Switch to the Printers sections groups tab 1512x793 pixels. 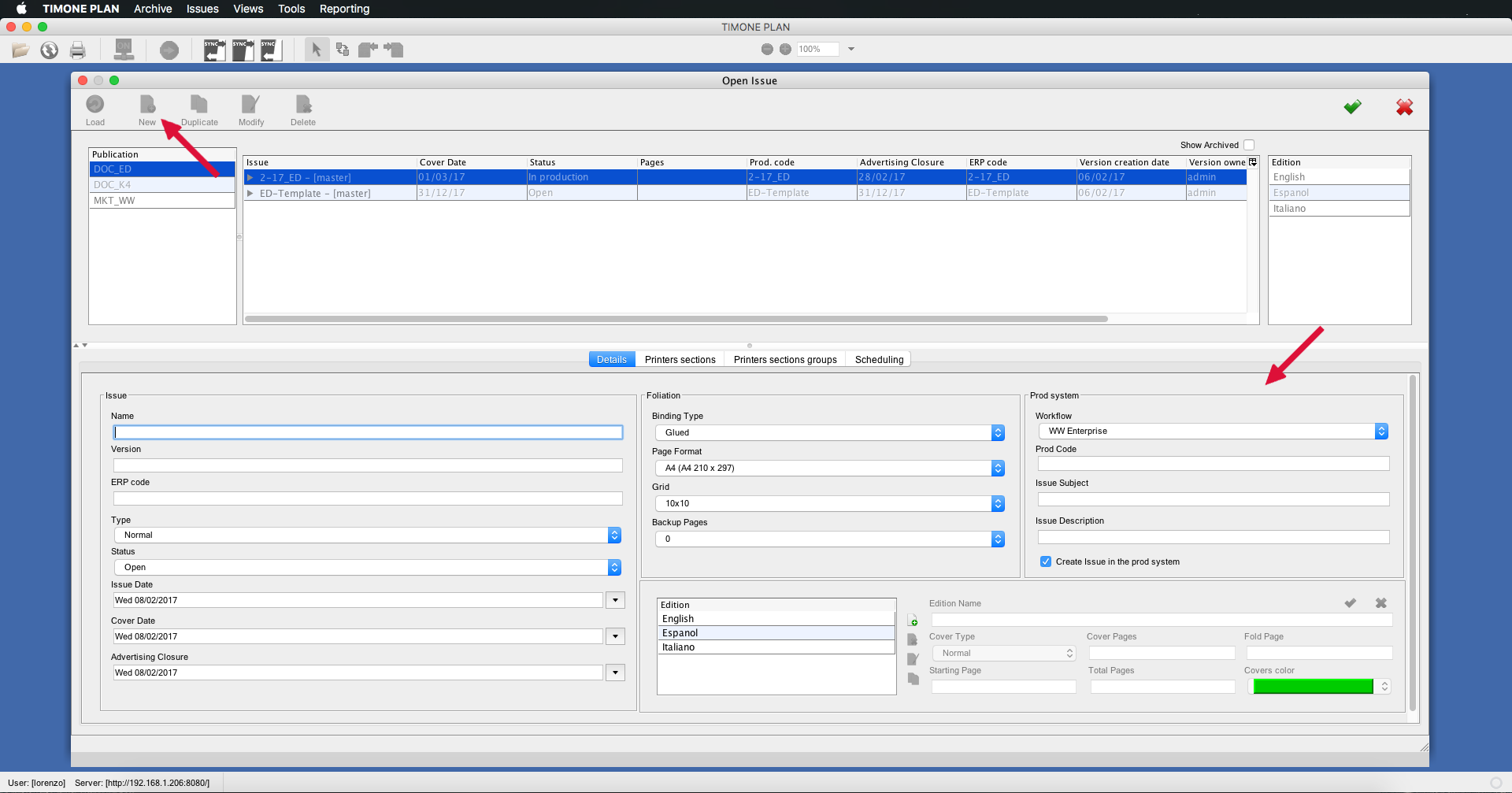point(785,359)
